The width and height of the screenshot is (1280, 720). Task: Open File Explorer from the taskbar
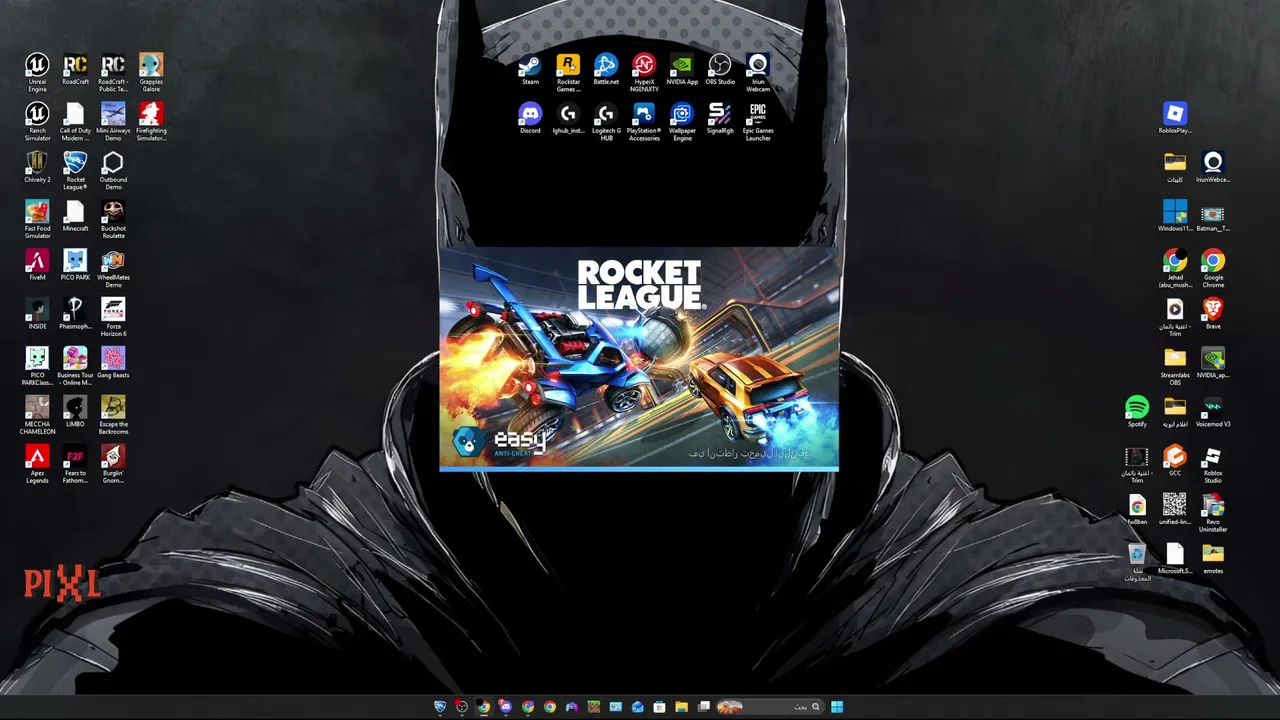pos(682,707)
